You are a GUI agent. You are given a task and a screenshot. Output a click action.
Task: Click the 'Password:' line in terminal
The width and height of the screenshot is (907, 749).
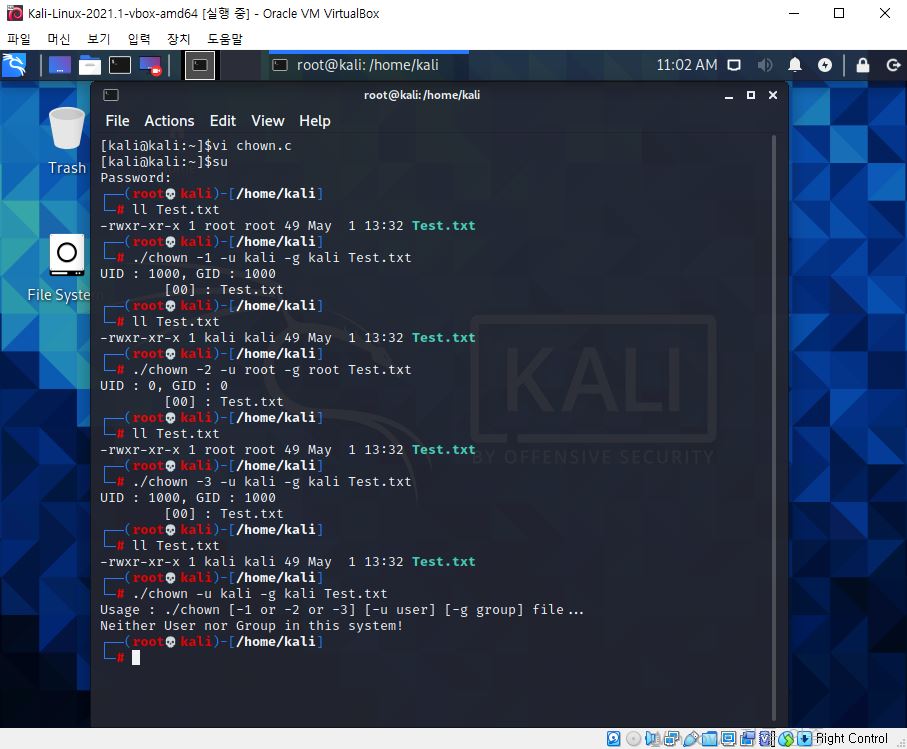coord(135,178)
